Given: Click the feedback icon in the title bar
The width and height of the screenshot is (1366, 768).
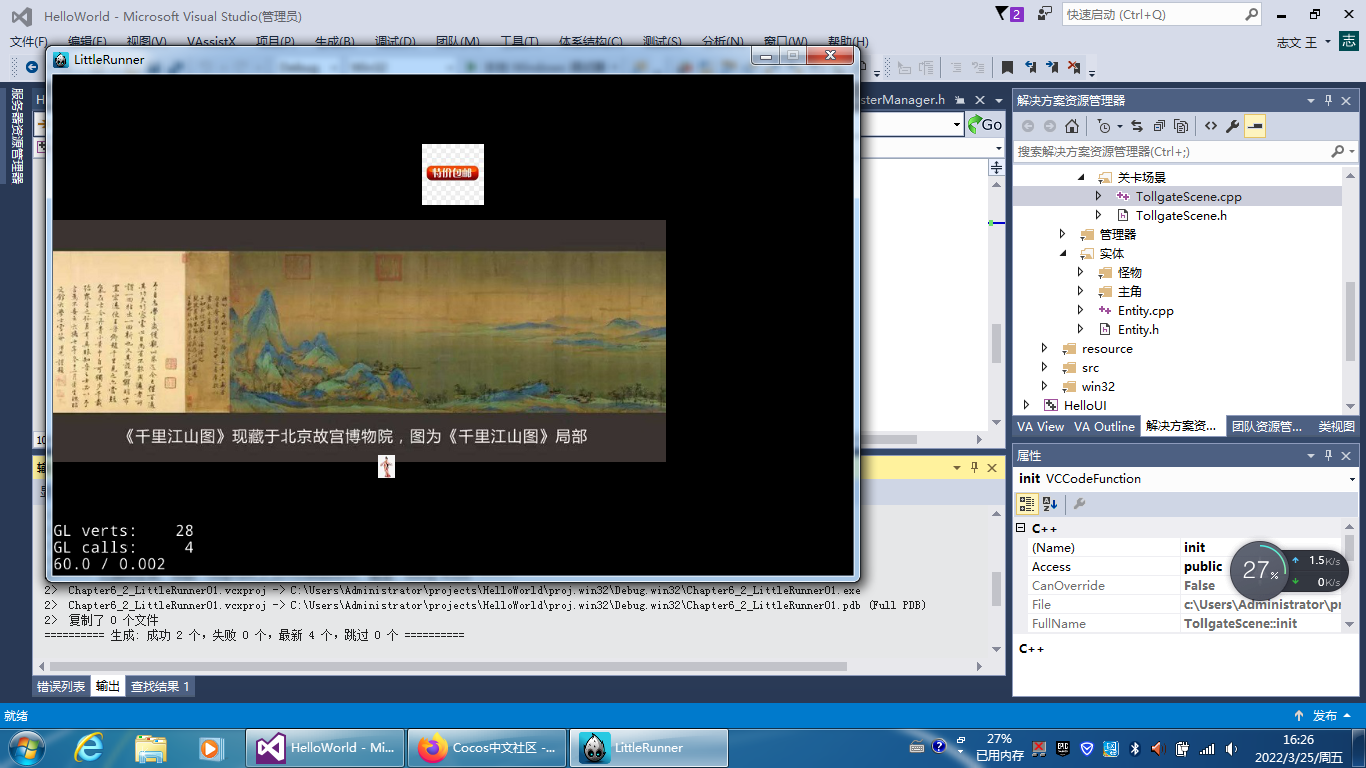Looking at the screenshot, I should click(x=1045, y=14).
